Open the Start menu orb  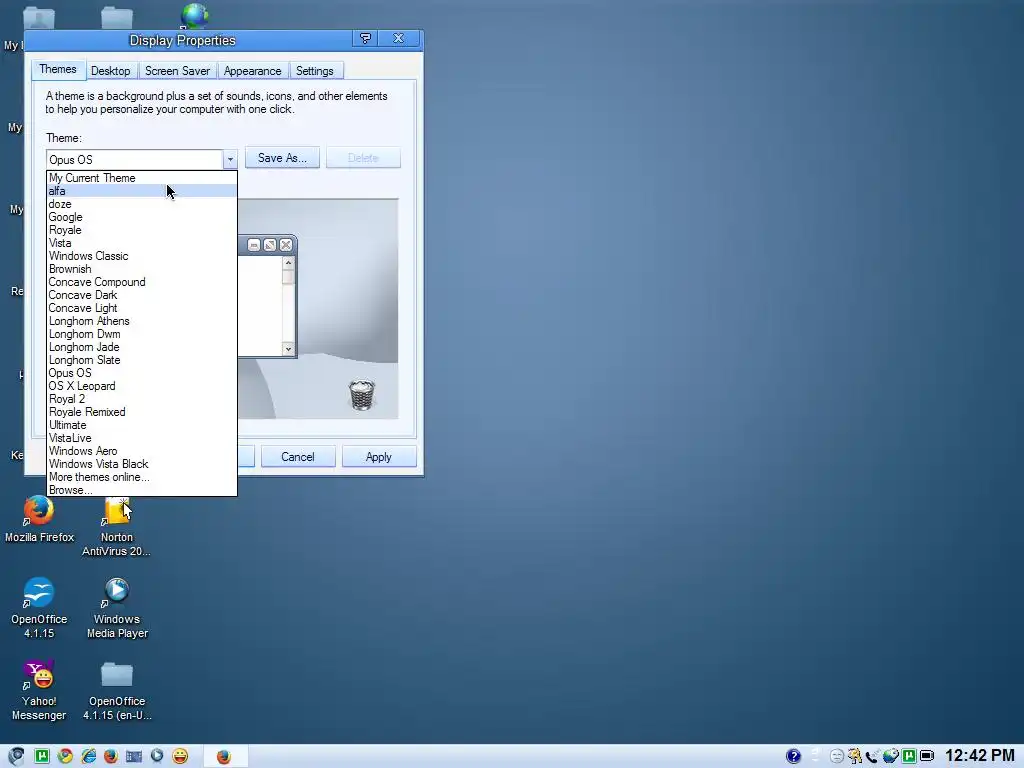16,756
